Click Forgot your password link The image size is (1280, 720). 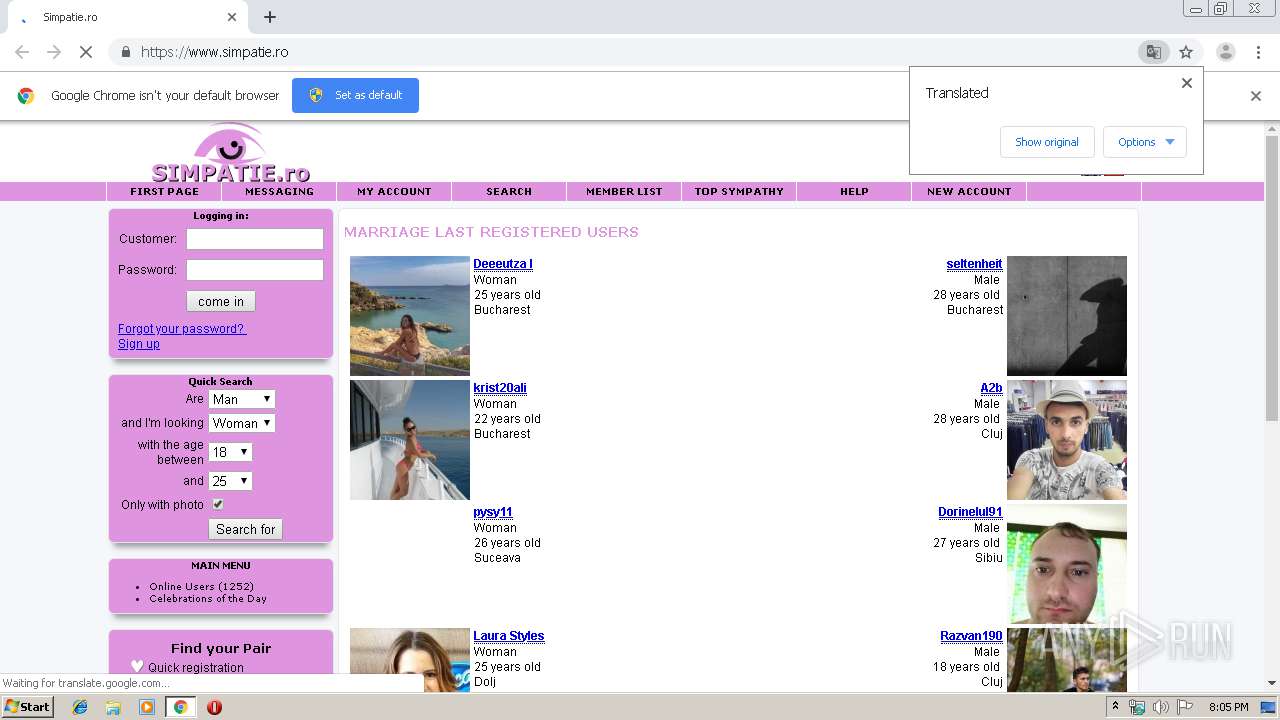point(182,329)
